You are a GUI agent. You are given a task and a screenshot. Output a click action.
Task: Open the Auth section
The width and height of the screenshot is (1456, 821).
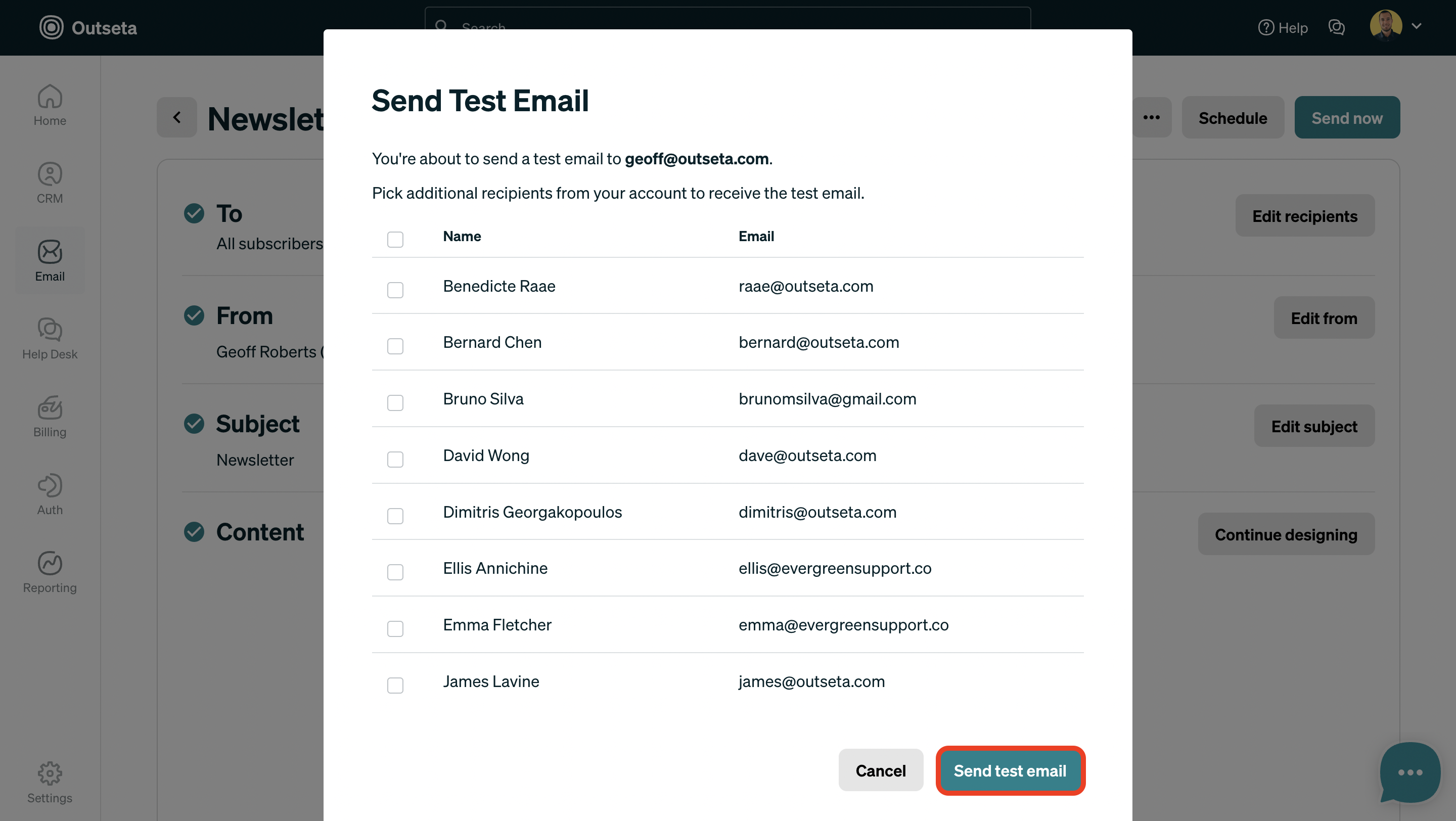[50, 493]
